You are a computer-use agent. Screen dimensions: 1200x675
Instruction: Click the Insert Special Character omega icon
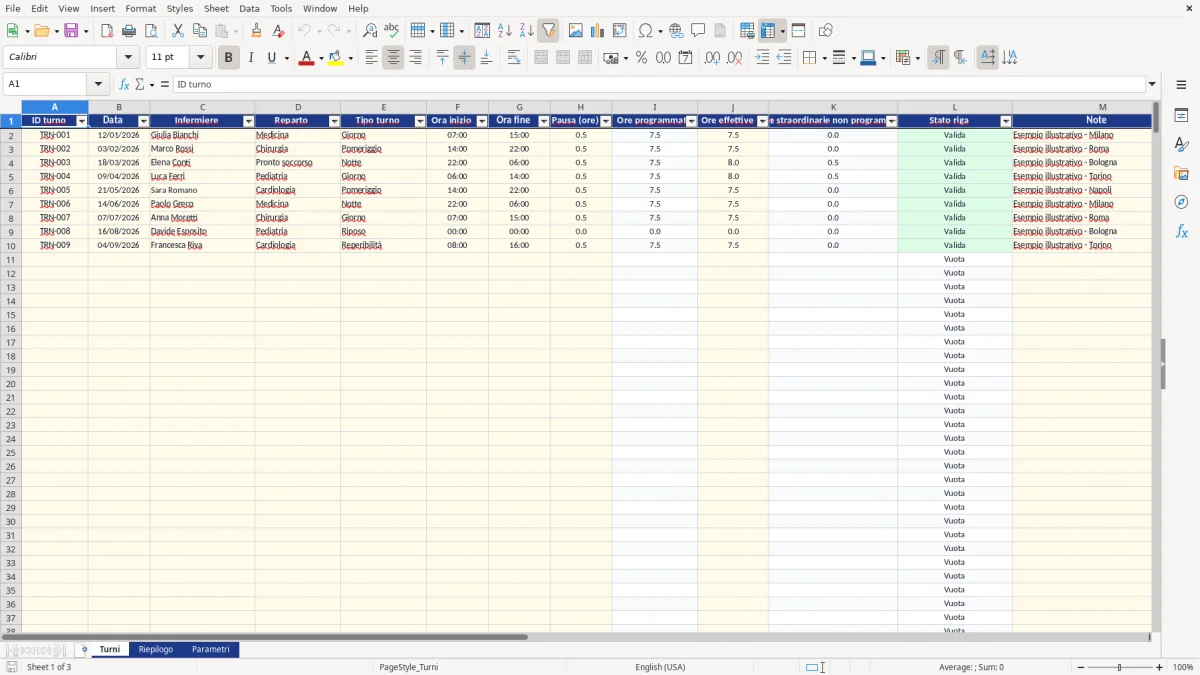click(645, 31)
